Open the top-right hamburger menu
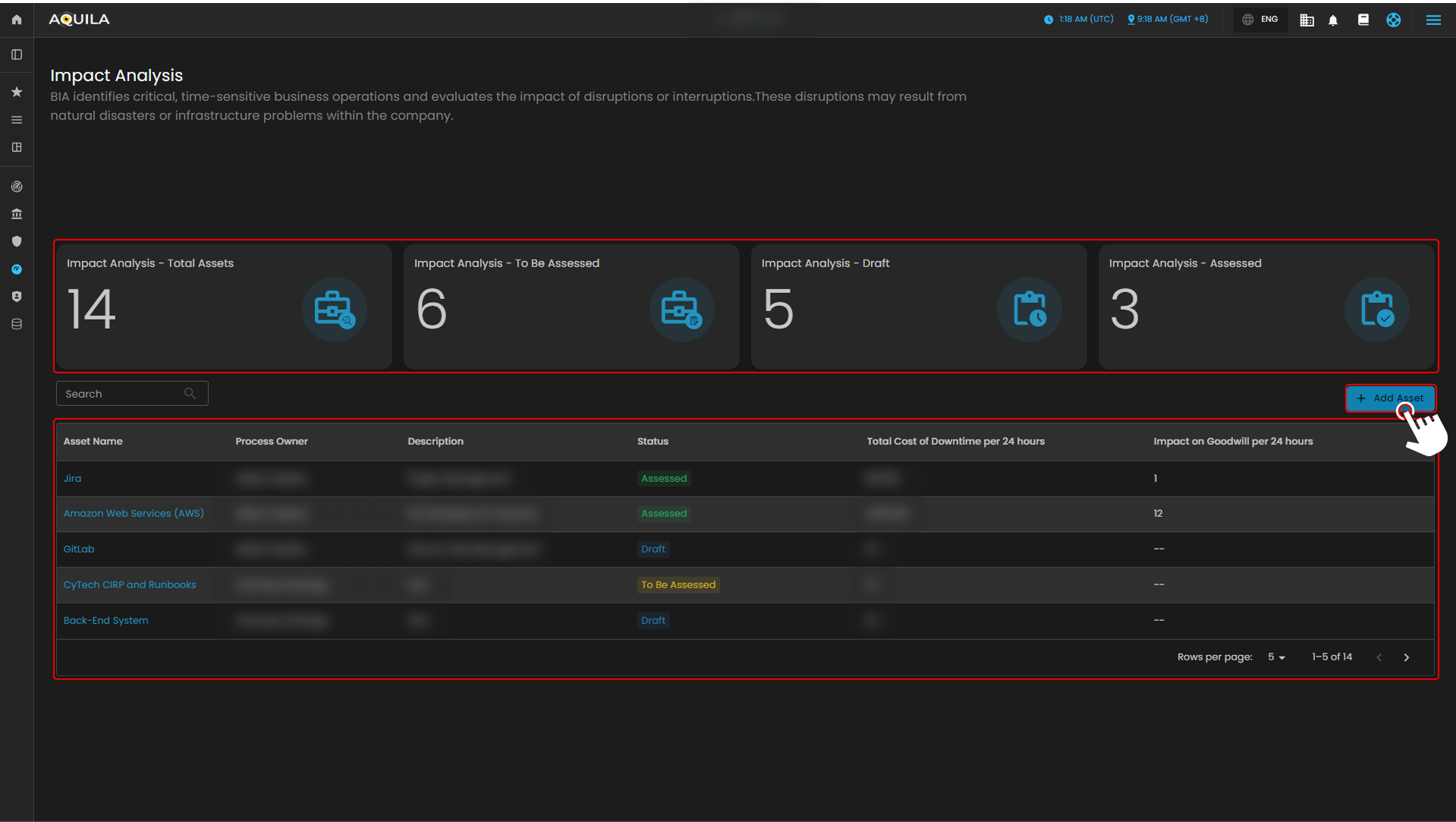 pos(1433,20)
